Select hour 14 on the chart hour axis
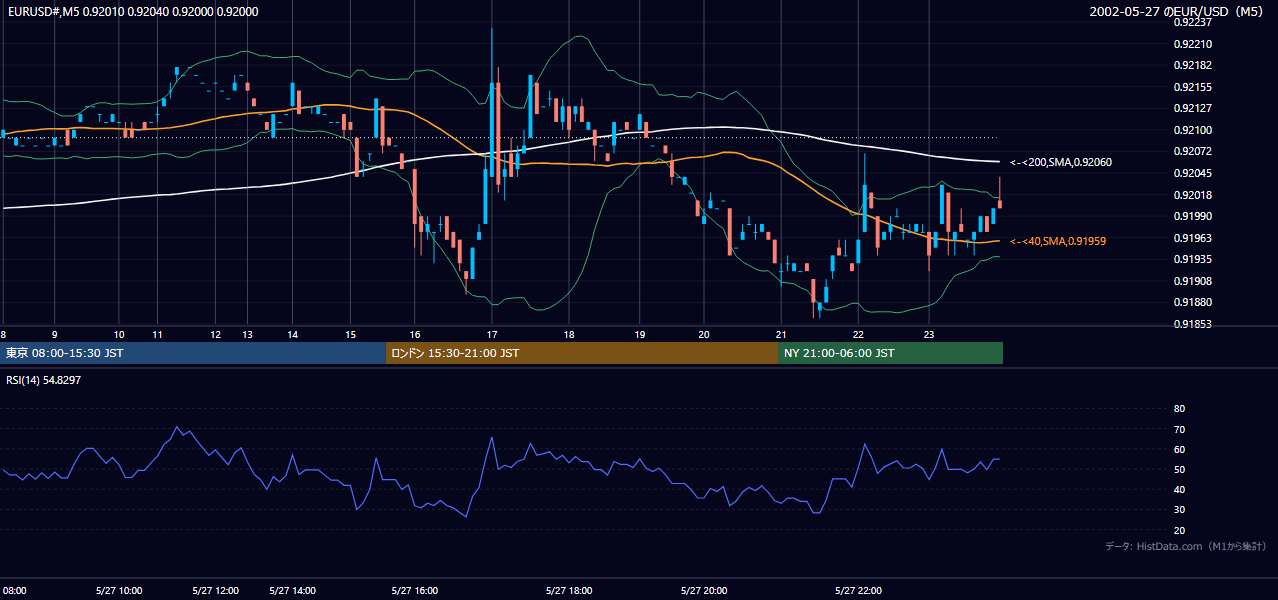 pos(293,334)
